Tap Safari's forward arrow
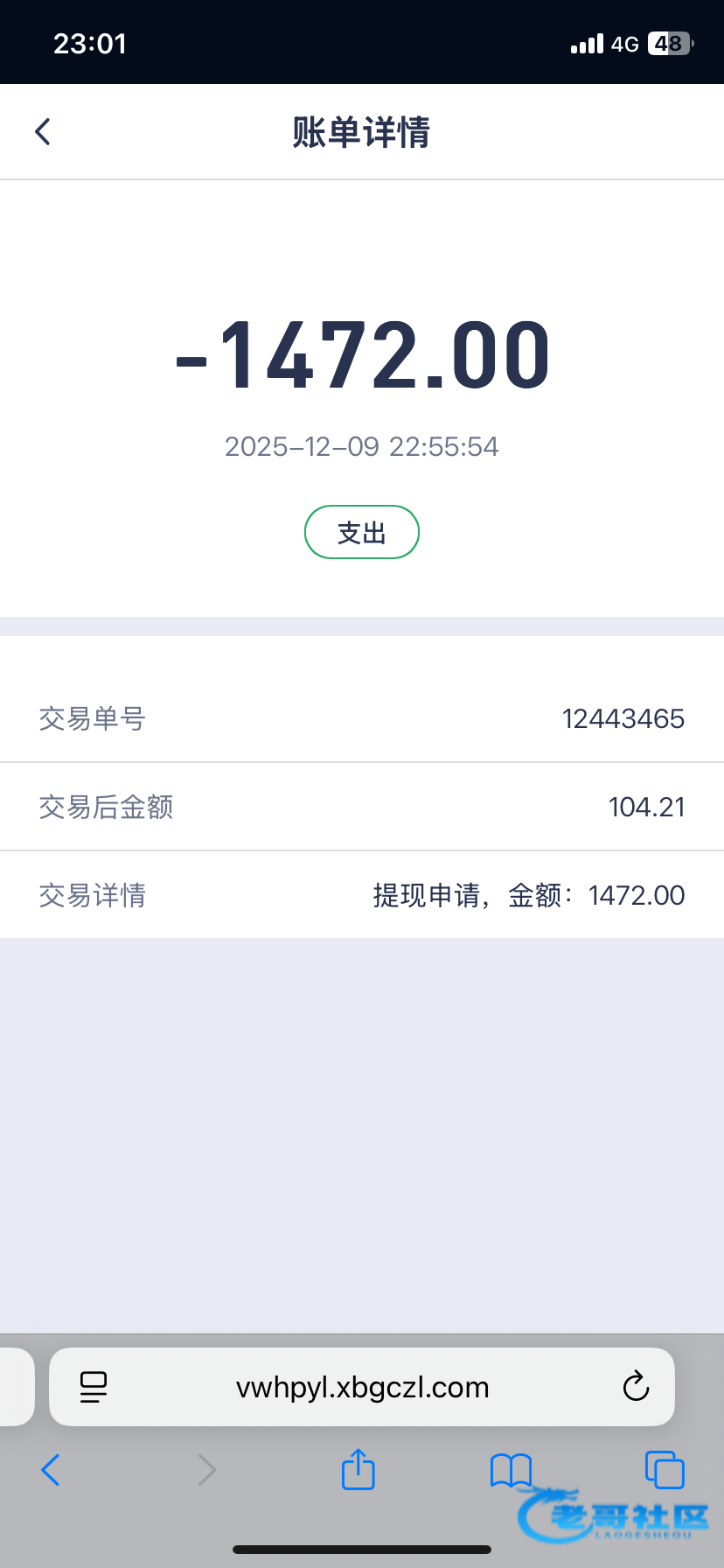 point(206,1470)
